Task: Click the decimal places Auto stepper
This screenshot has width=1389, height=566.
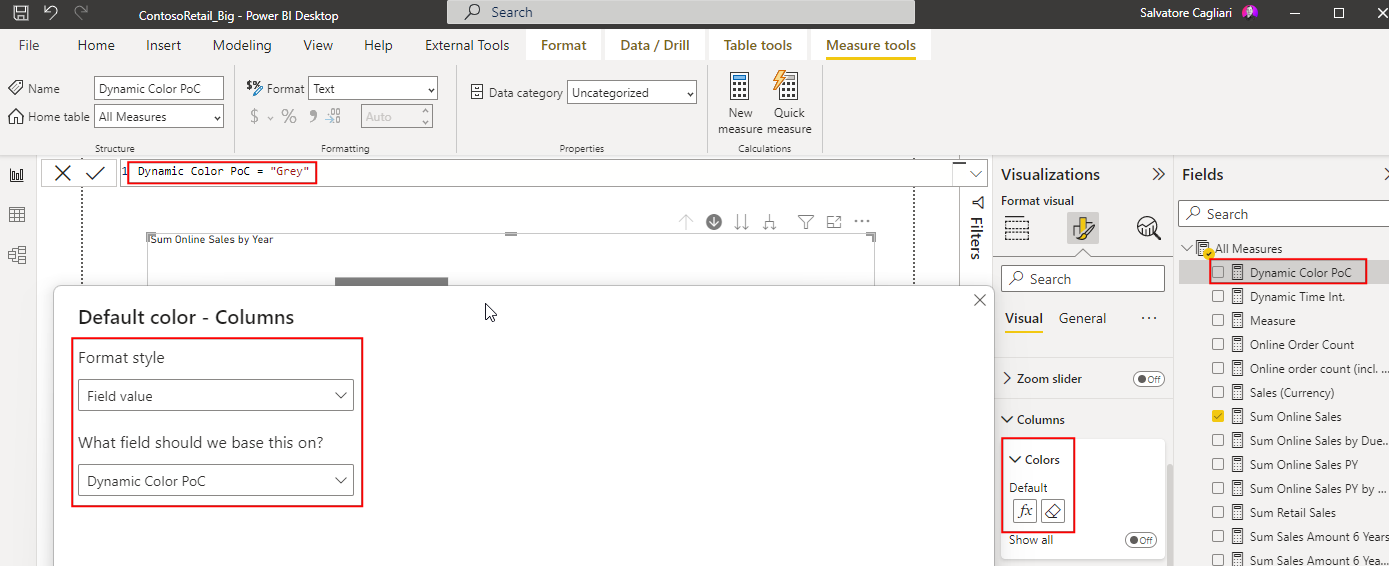Action: point(397,117)
